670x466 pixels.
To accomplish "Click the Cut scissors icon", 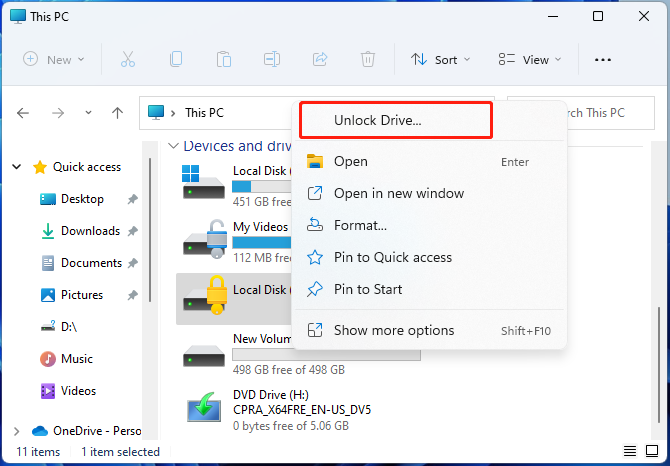I will pos(128,59).
